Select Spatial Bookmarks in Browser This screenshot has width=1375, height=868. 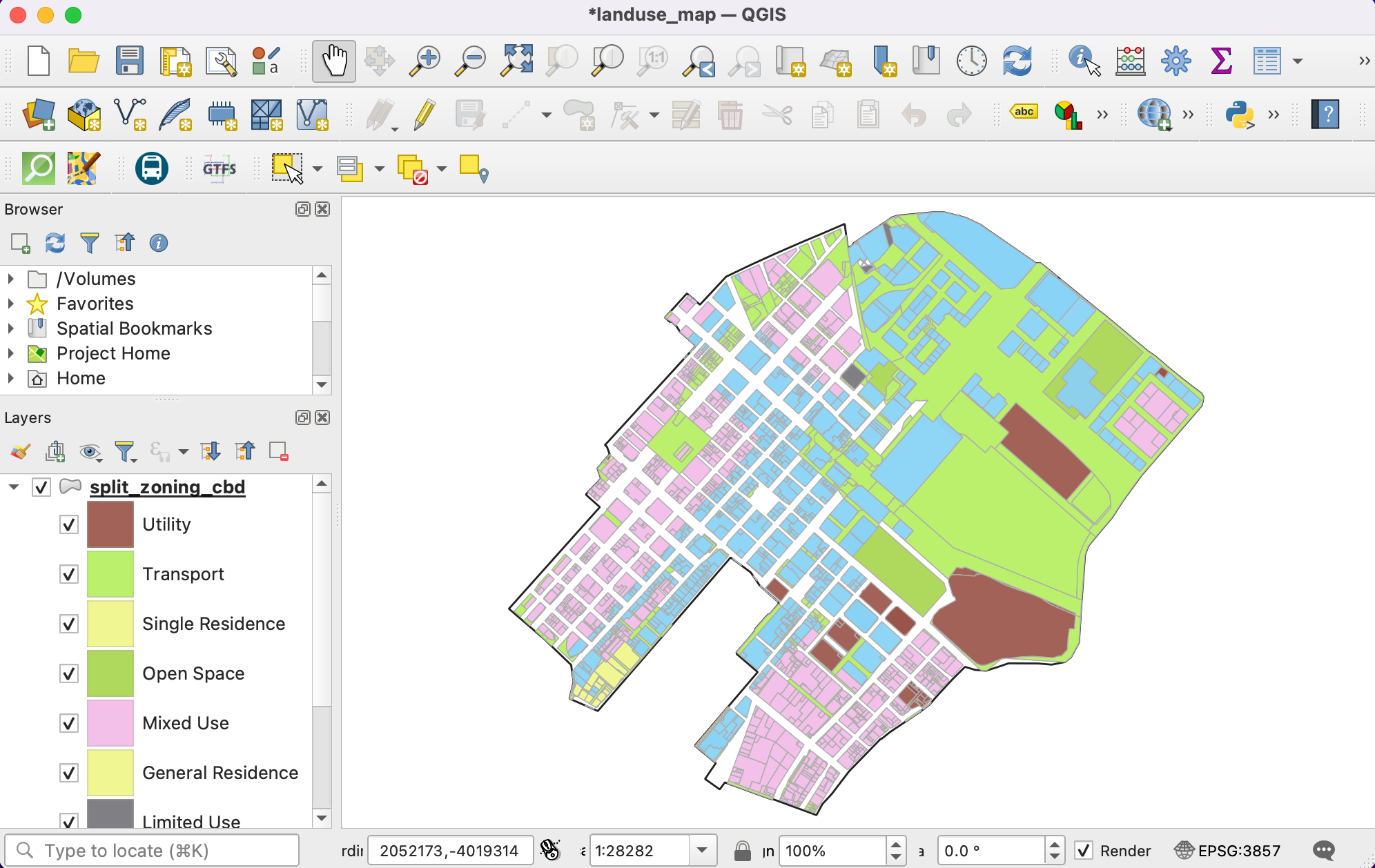pos(134,328)
